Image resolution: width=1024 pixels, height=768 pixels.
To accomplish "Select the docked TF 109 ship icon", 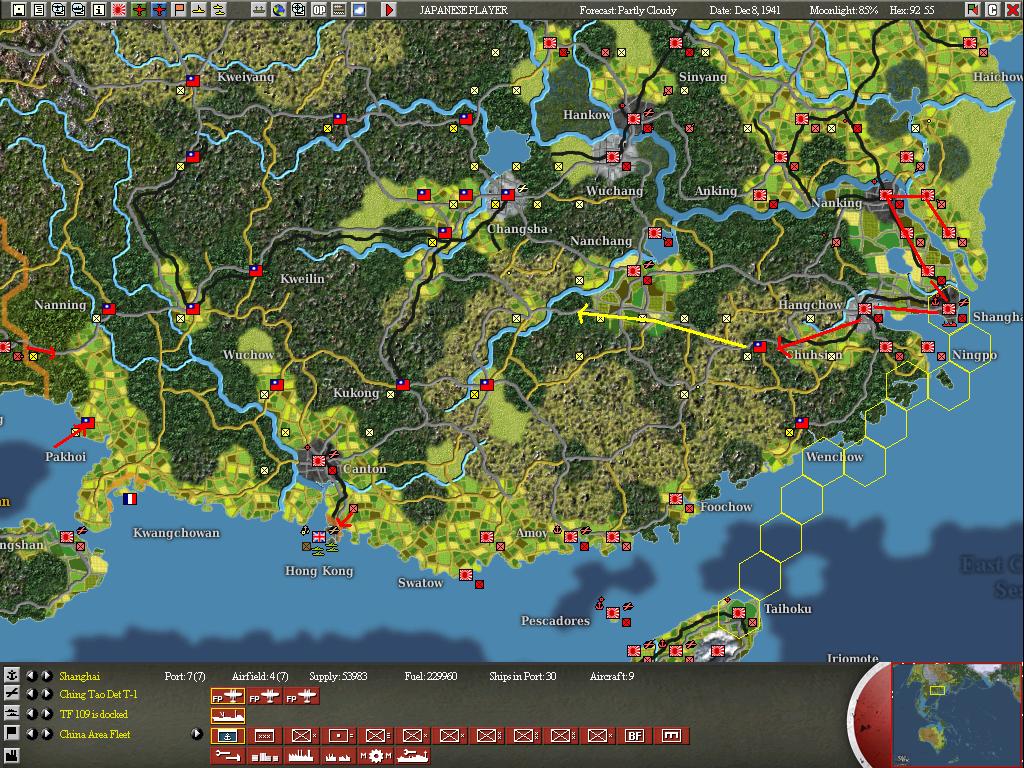I will pos(227,716).
